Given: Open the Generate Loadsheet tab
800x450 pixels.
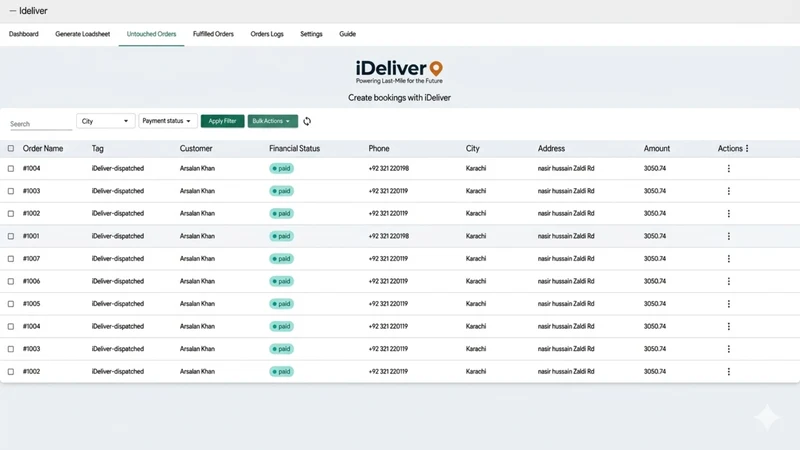Looking at the screenshot, I should (x=83, y=34).
